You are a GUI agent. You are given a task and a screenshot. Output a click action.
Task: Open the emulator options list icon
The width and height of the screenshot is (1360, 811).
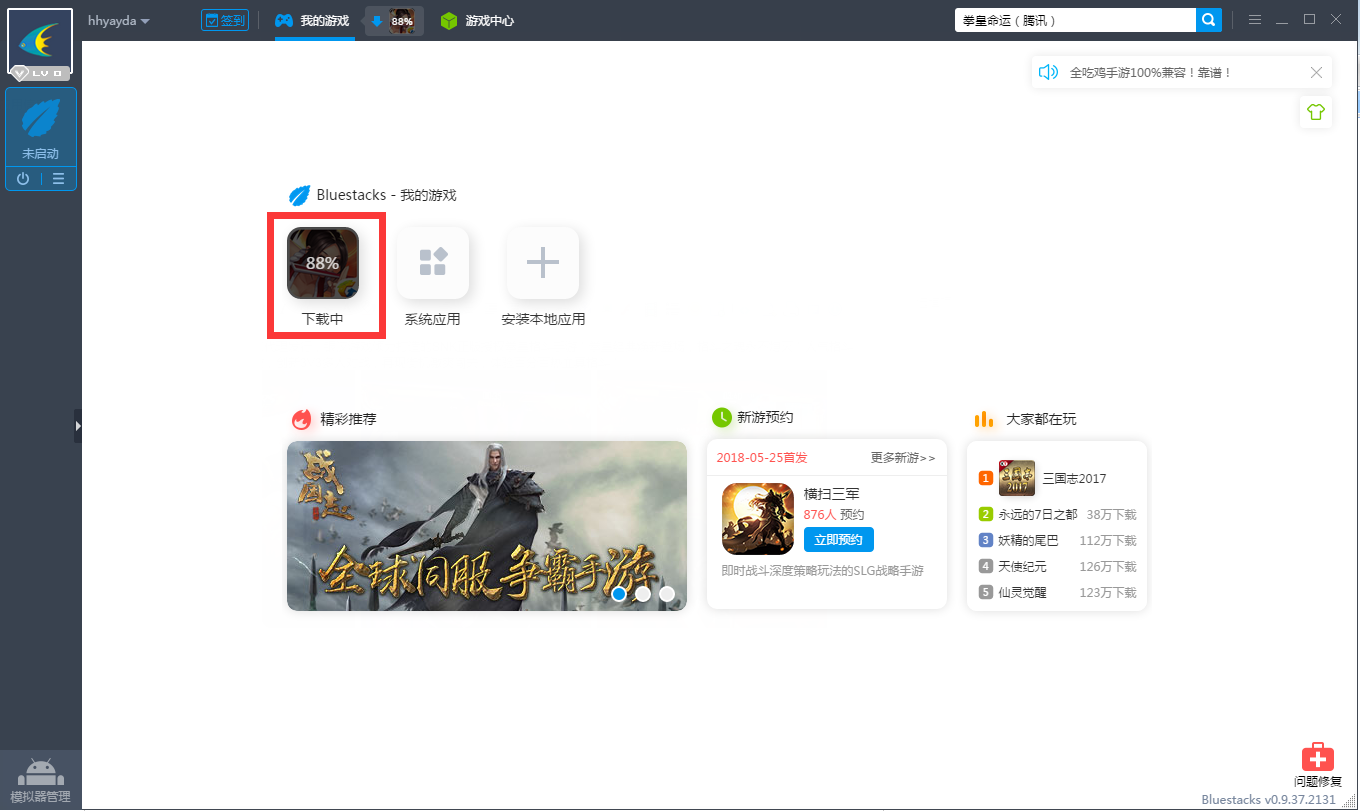click(x=59, y=179)
